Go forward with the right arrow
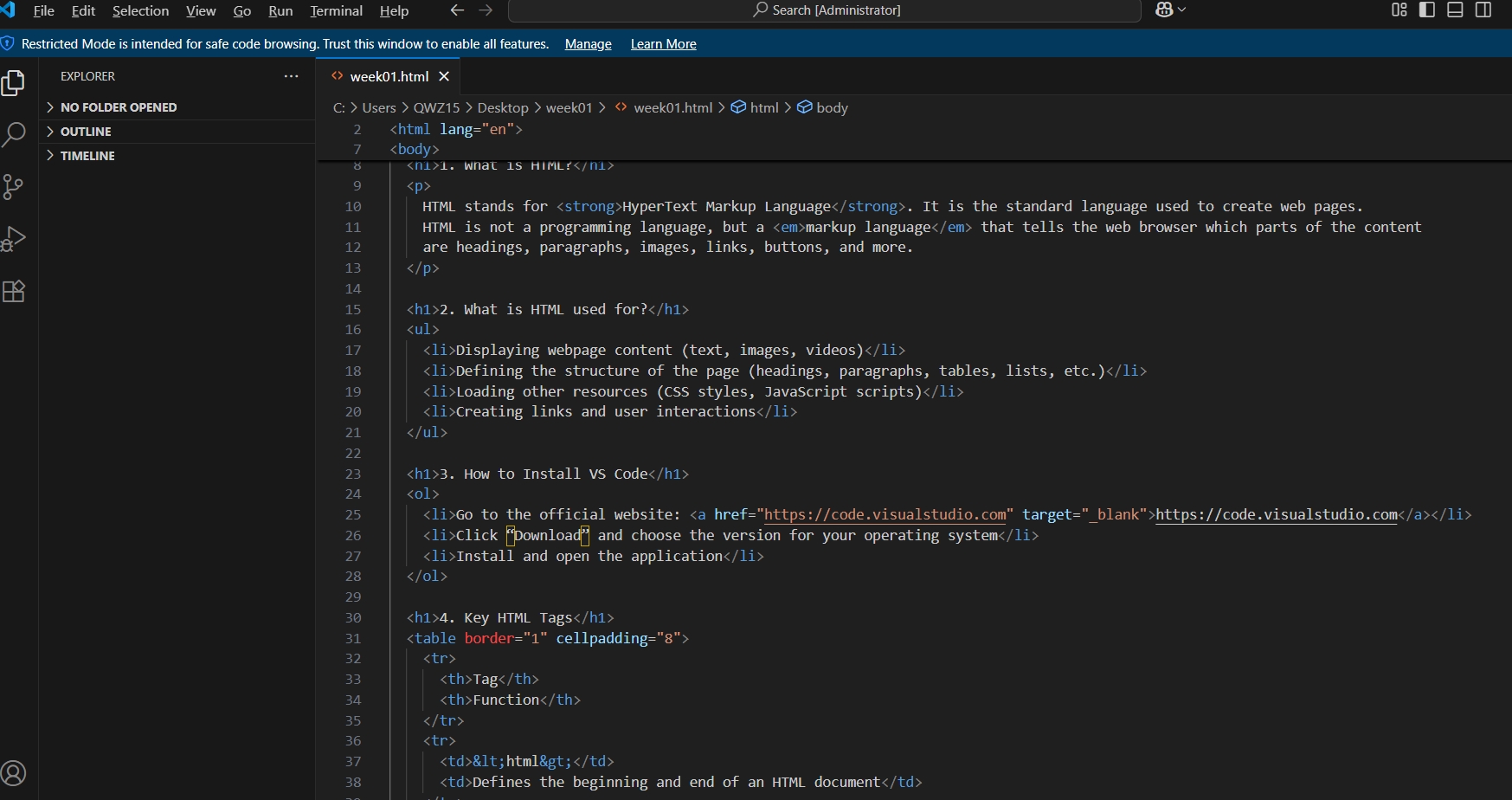 (x=486, y=10)
